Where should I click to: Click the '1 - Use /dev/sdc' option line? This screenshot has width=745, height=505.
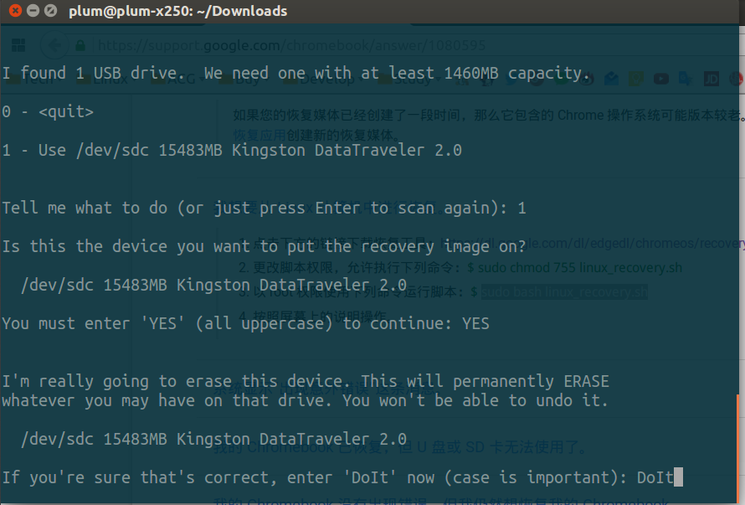click(x=231, y=151)
